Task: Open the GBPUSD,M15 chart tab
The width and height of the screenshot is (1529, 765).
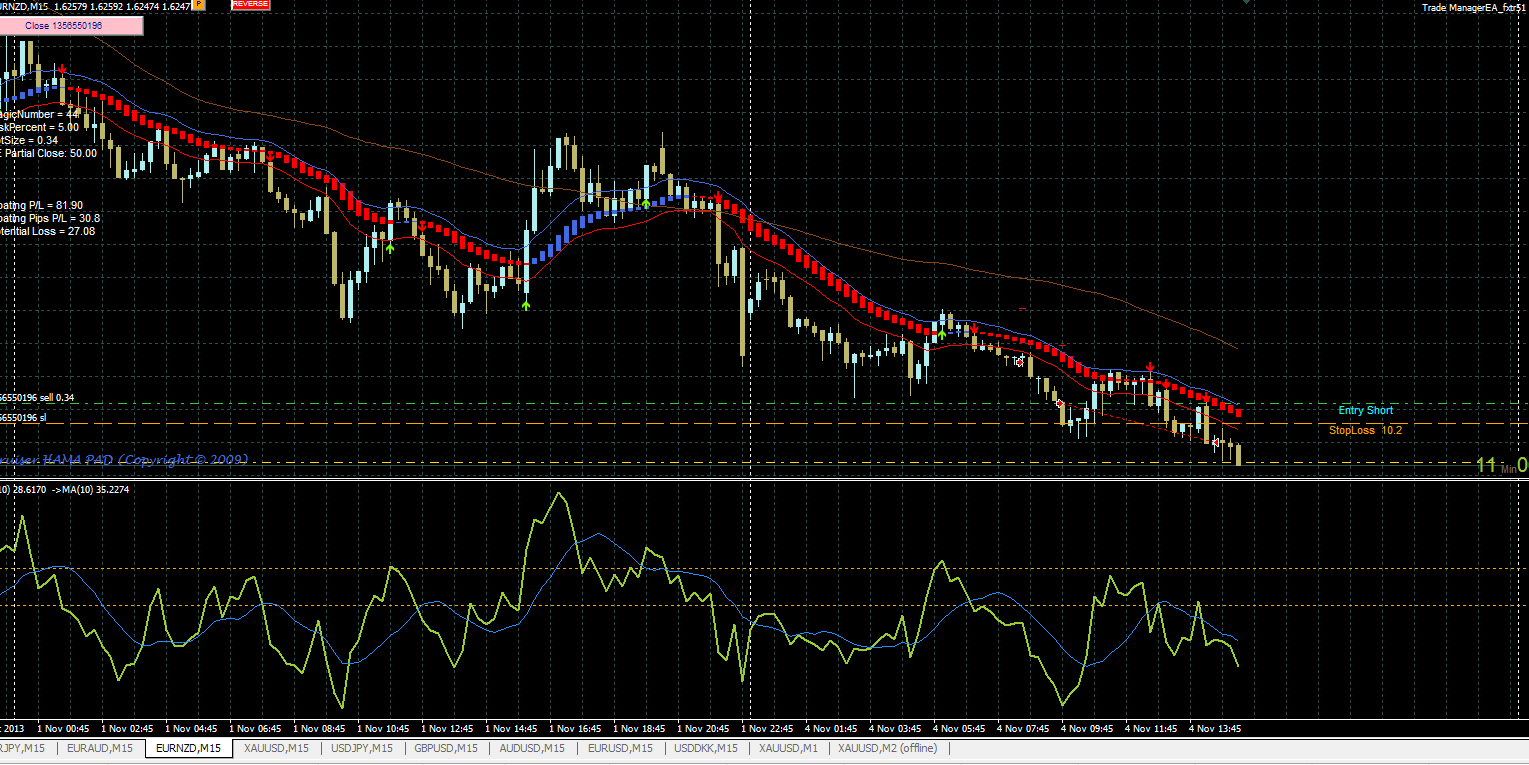Action: click(x=445, y=748)
